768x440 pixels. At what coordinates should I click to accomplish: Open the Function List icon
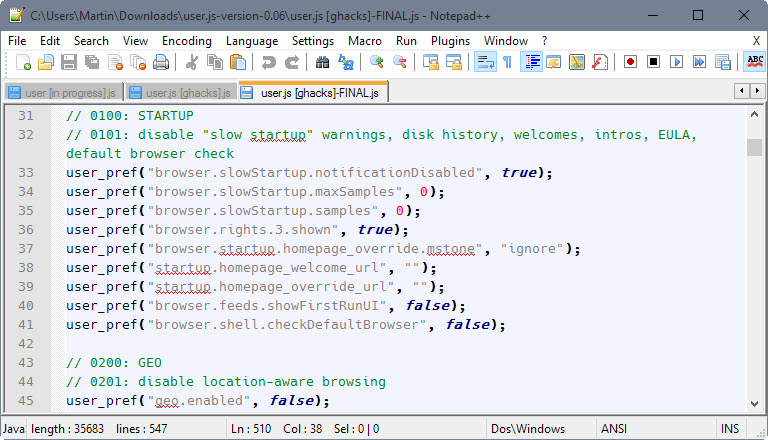click(600, 62)
